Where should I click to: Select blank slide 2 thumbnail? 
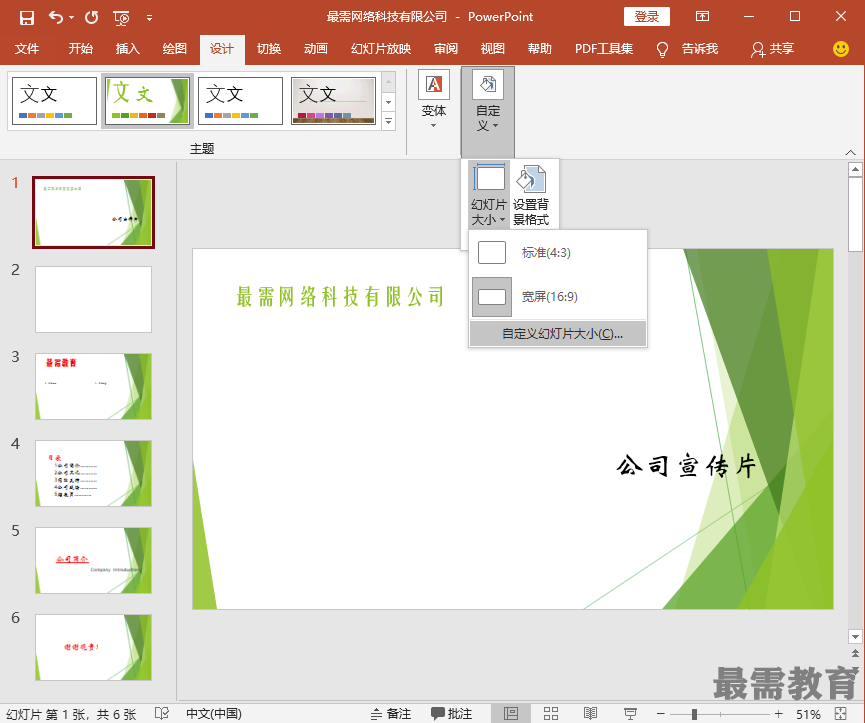coord(93,299)
